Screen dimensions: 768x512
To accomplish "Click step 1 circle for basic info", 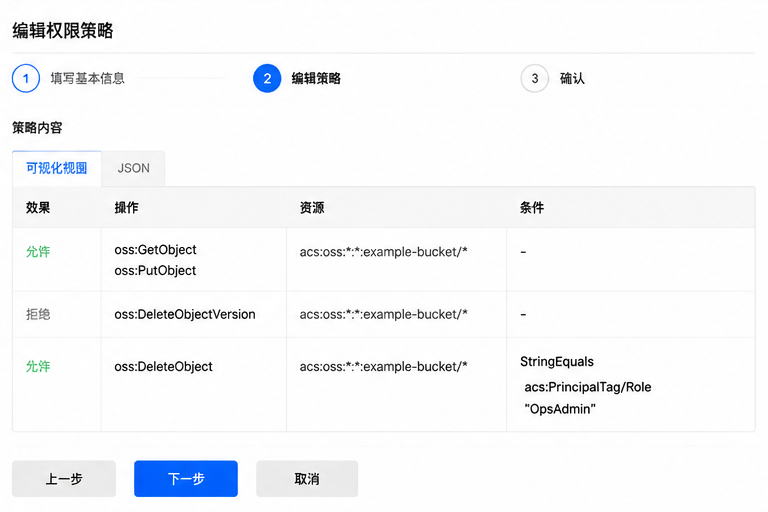I will tap(25, 78).
